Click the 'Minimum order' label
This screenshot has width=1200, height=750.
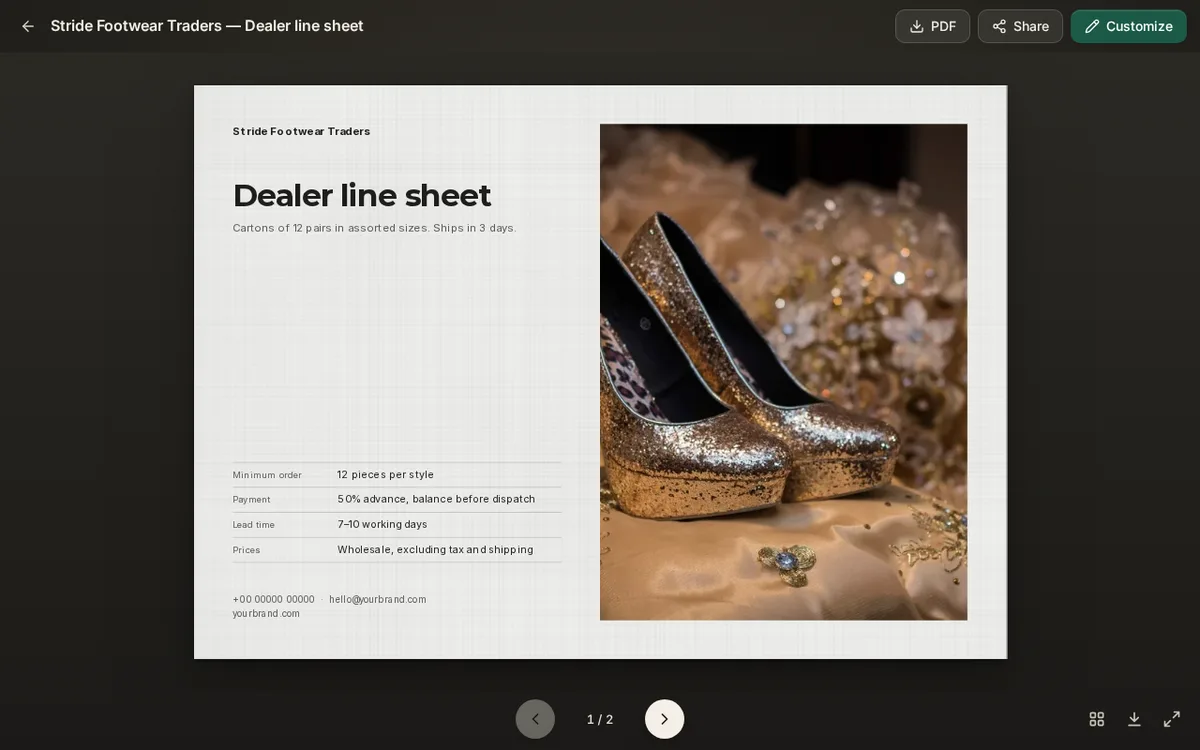(x=267, y=475)
